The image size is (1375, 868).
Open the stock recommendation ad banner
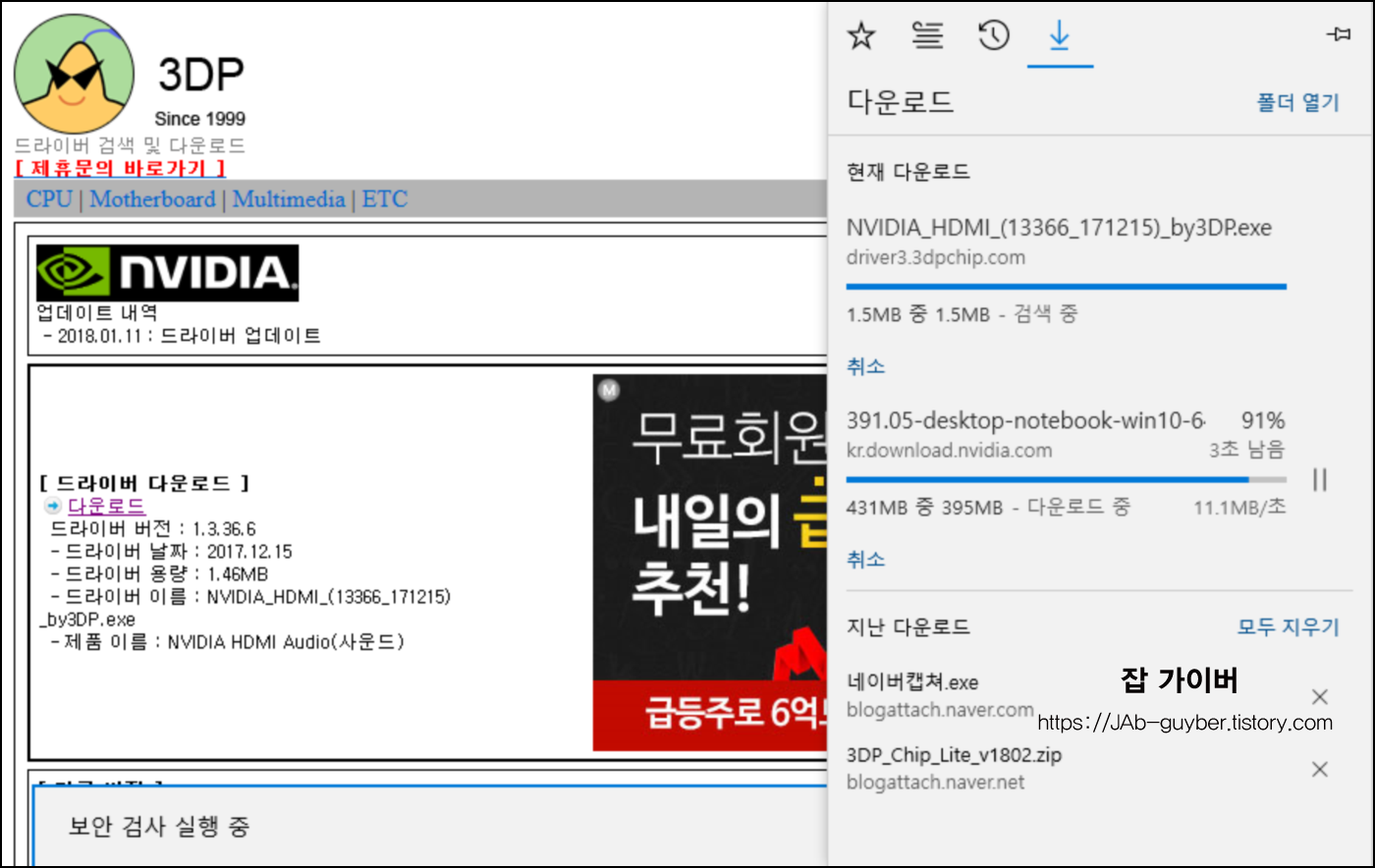click(x=710, y=562)
